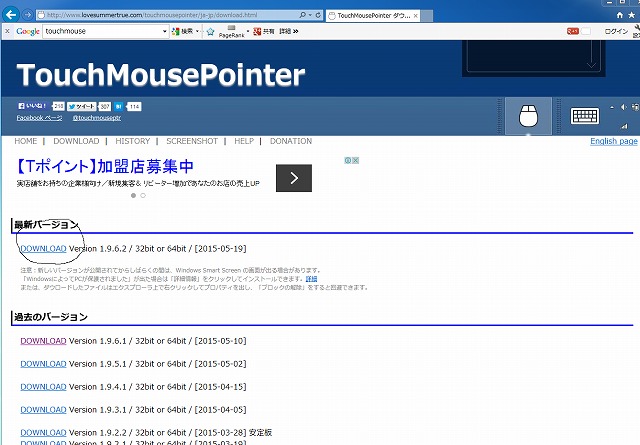Click the tweet count 387
This screenshot has width=640, height=445.
pyautogui.click(x=105, y=107)
